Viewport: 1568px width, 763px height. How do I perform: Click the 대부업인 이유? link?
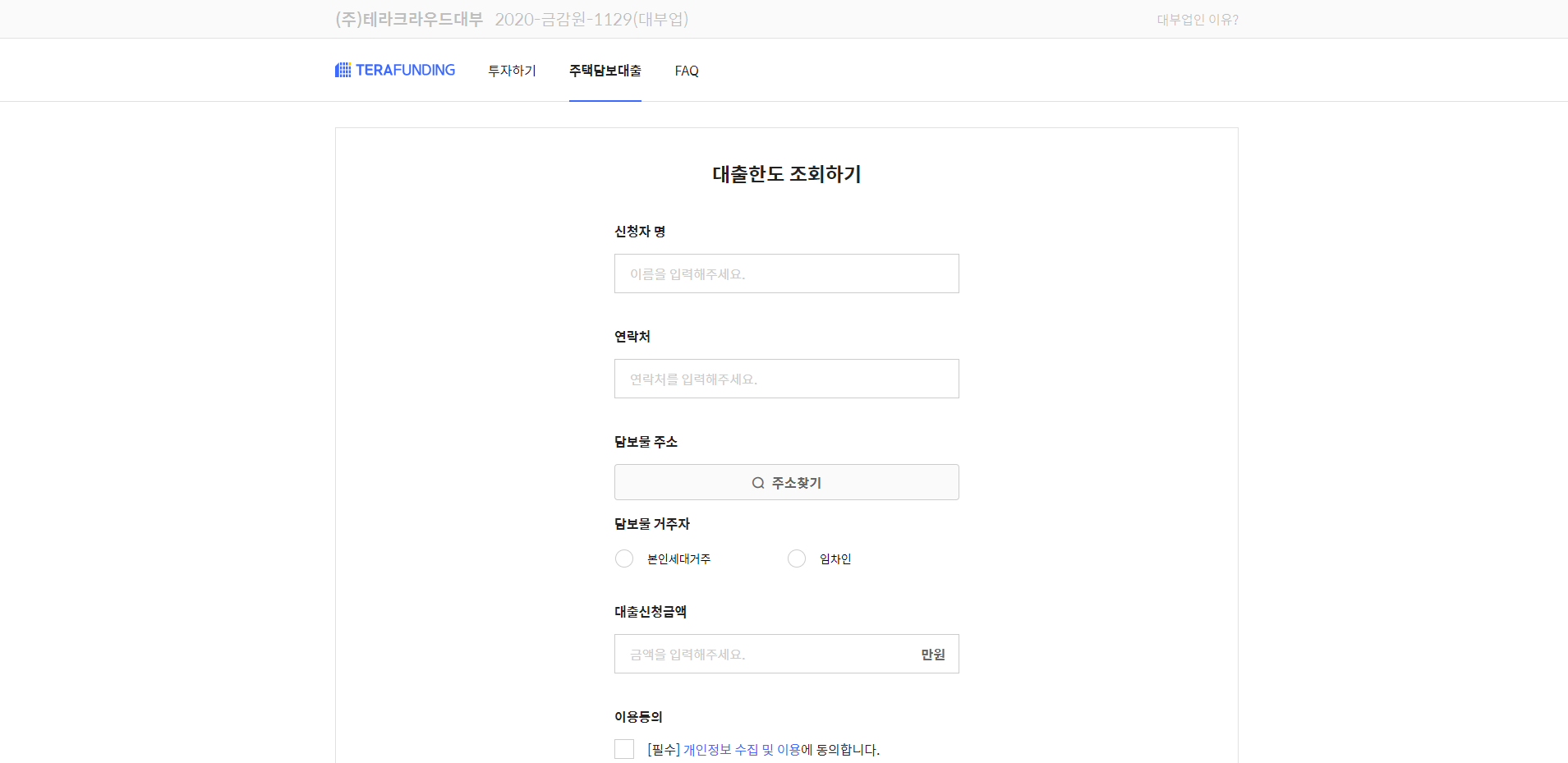click(x=1198, y=20)
